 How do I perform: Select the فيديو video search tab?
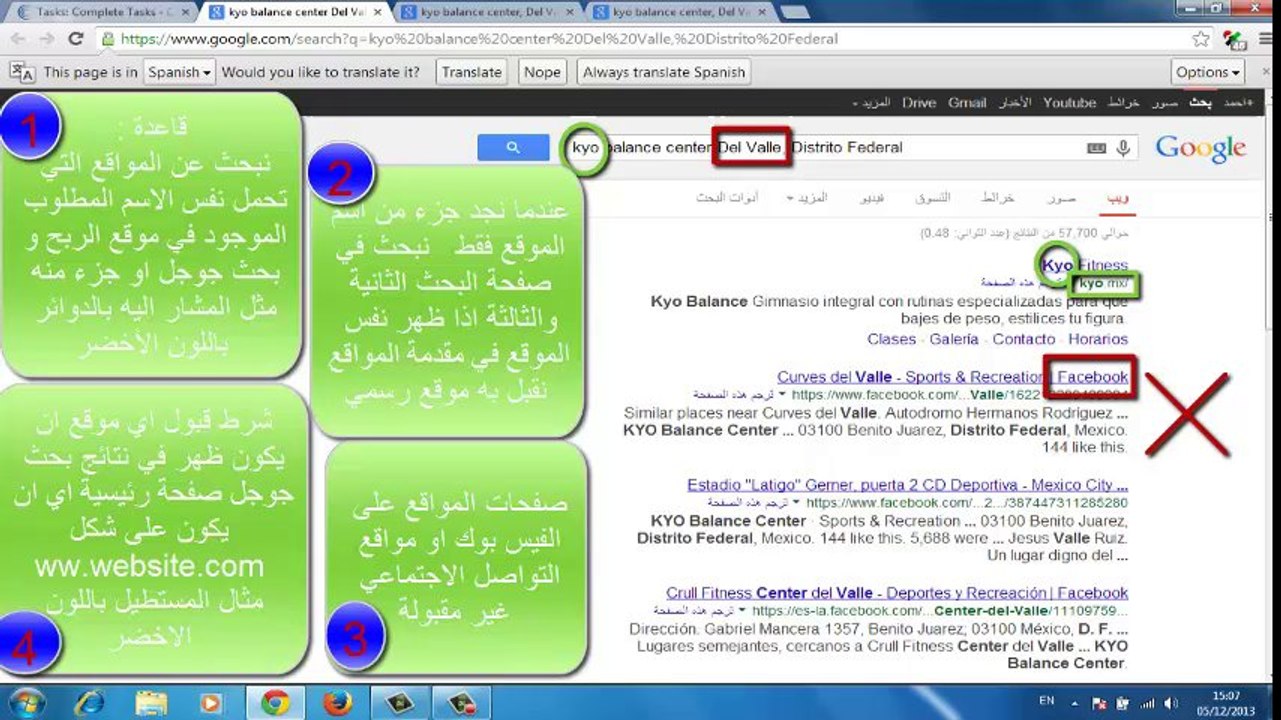pyautogui.click(x=873, y=198)
